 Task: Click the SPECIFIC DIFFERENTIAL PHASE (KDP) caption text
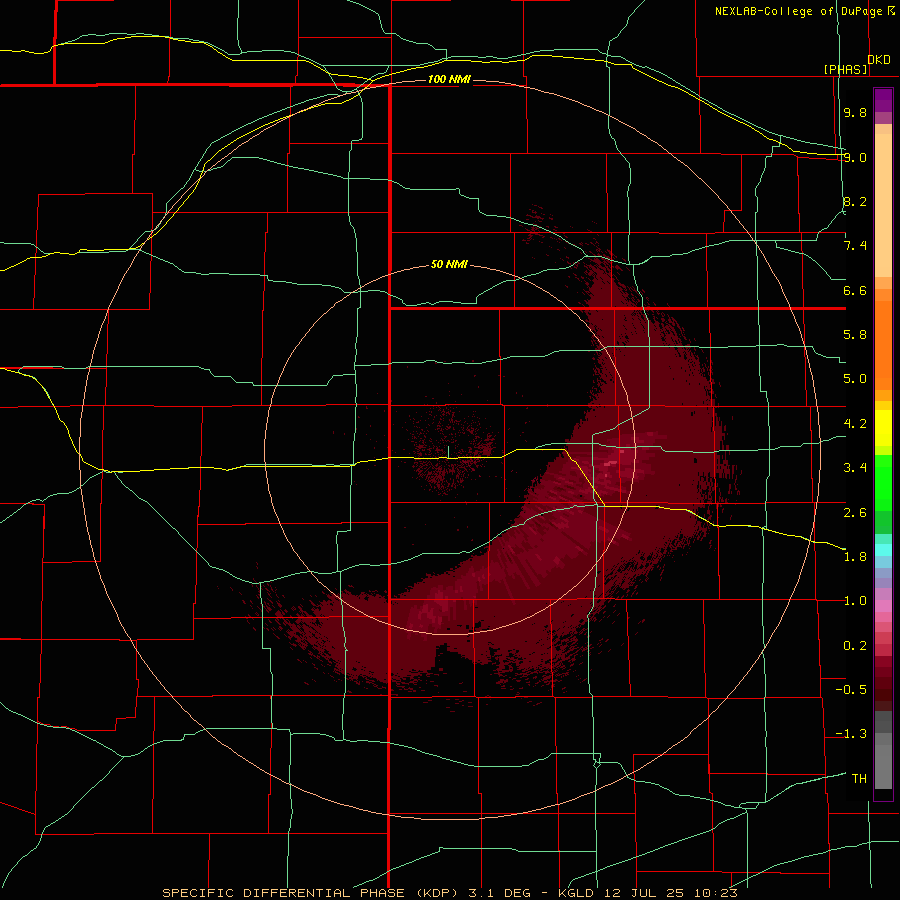pos(312,893)
